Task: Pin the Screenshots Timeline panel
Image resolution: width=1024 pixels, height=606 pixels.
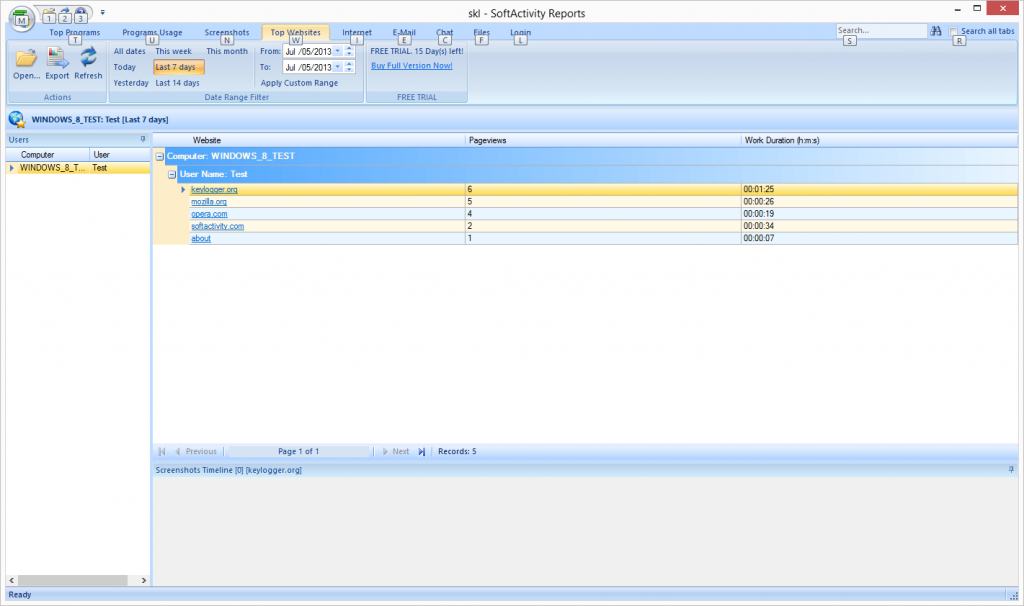Action: 1011,469
